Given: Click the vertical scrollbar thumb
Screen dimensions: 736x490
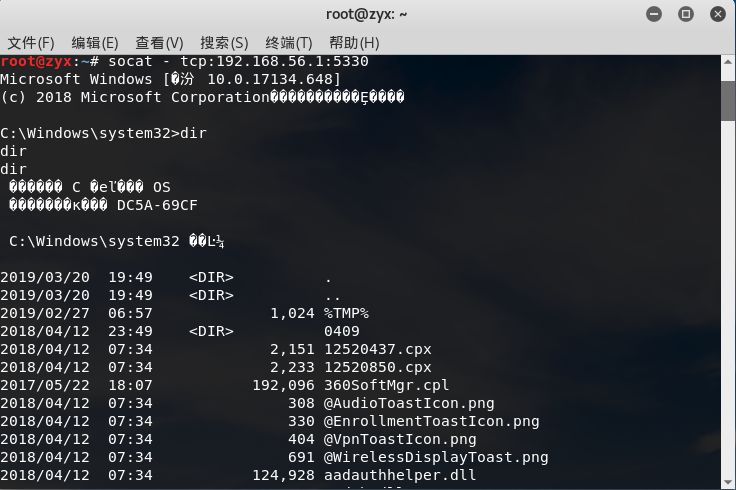Looking at the screenshot, I should point(728,101).
